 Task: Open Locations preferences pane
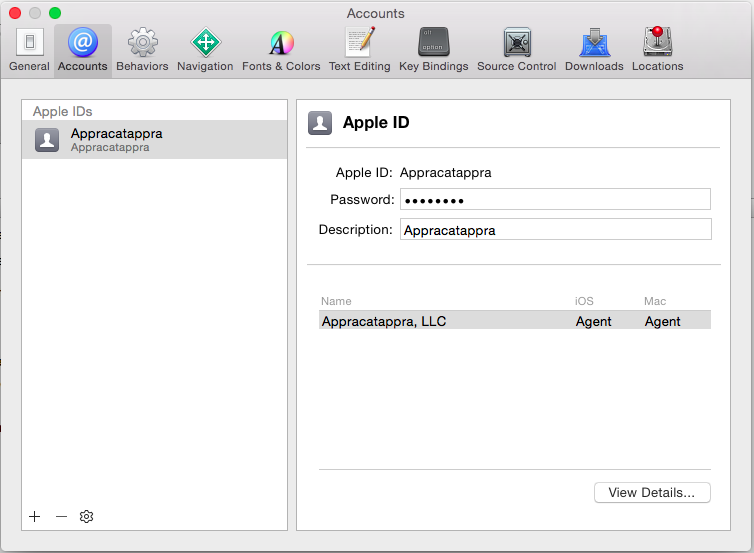tap(657, 50)
